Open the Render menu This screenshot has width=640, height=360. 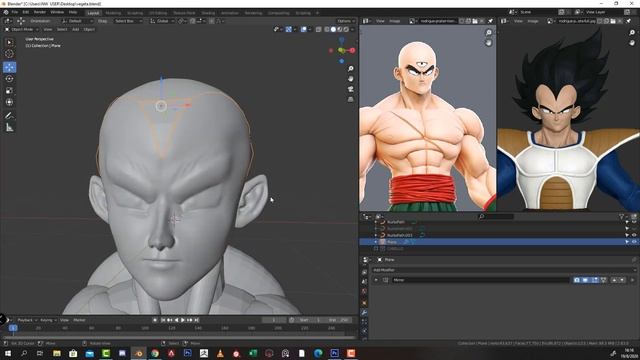coord(40,12)
